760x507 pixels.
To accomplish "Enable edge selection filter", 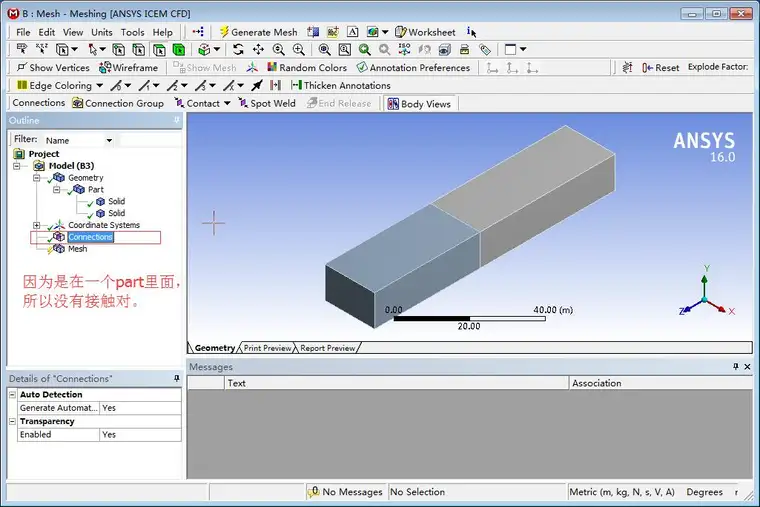I will click(x=139, y=49).
